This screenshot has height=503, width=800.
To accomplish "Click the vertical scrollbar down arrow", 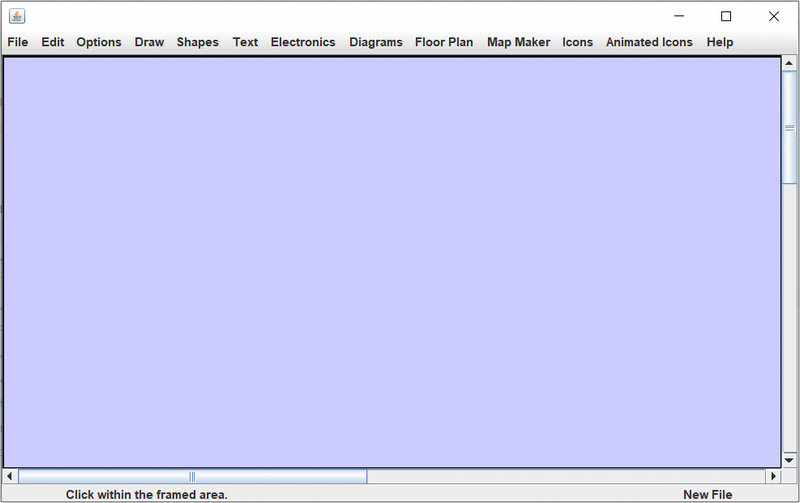I will [x=789, y=459].
